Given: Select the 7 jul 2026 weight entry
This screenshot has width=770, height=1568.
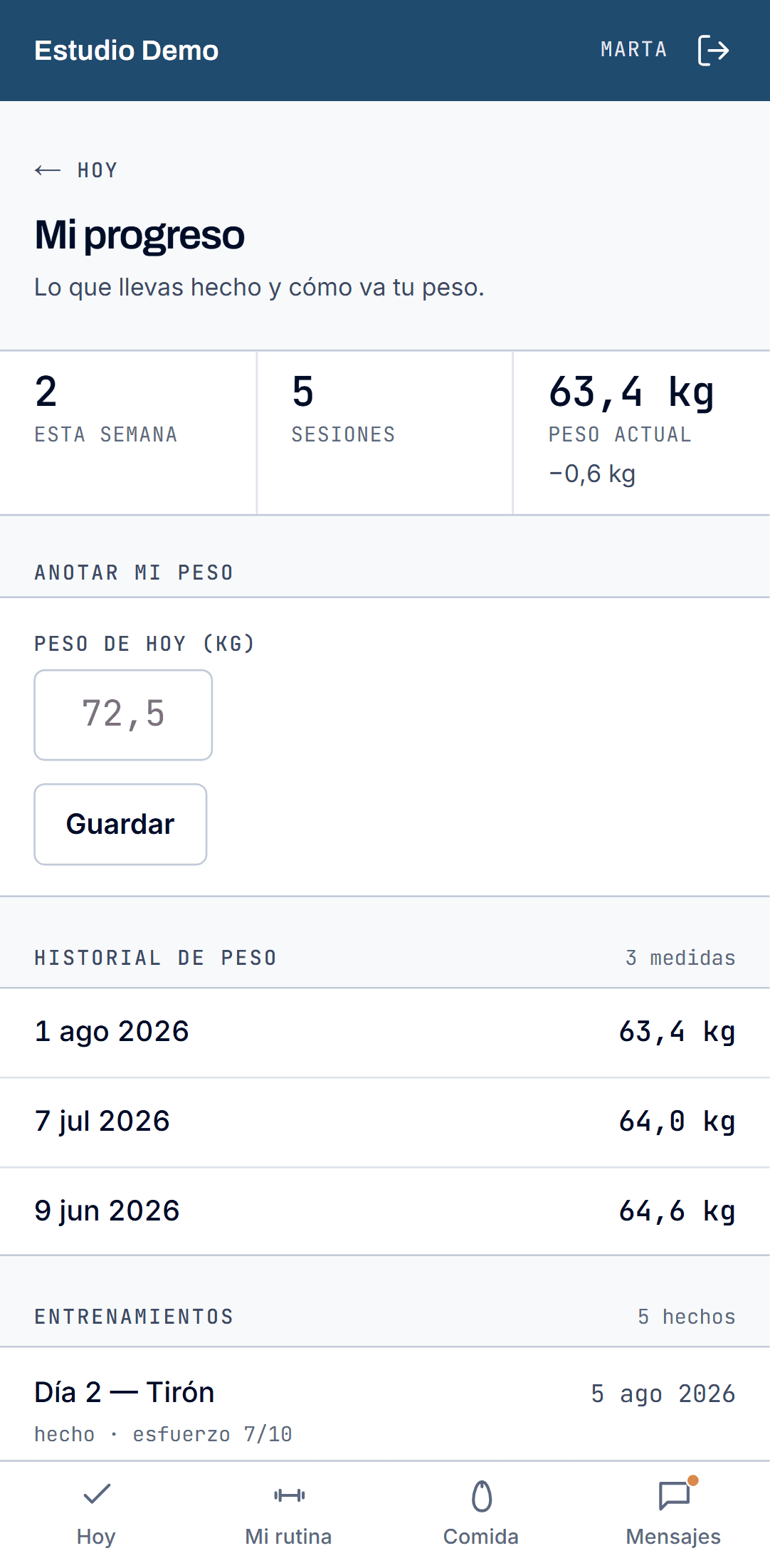Looking at the screenshot, I should (385, 1122).
